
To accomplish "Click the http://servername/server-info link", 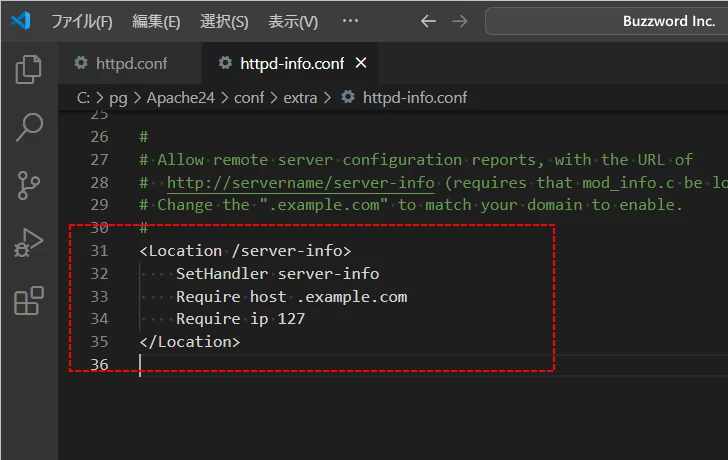I will [x=300, y=182].
